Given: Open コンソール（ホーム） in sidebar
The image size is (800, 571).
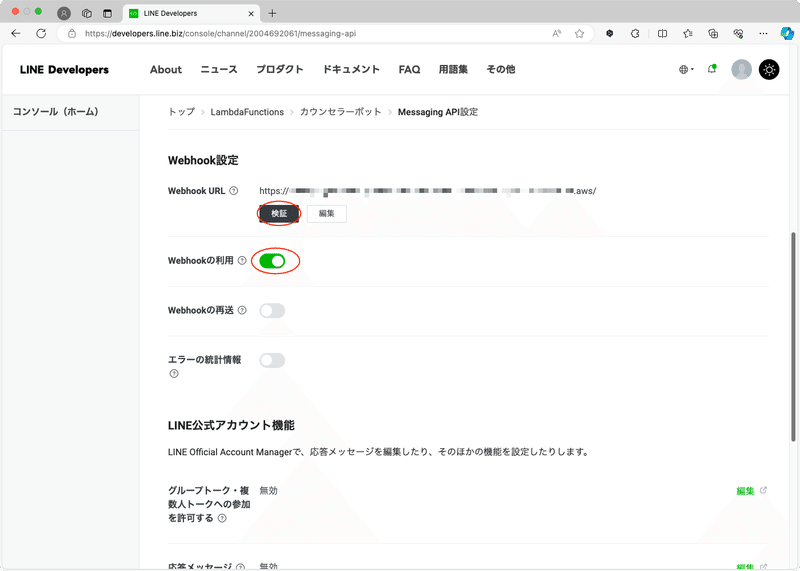Looking at the screenshot, I should (x=56, y=111).
